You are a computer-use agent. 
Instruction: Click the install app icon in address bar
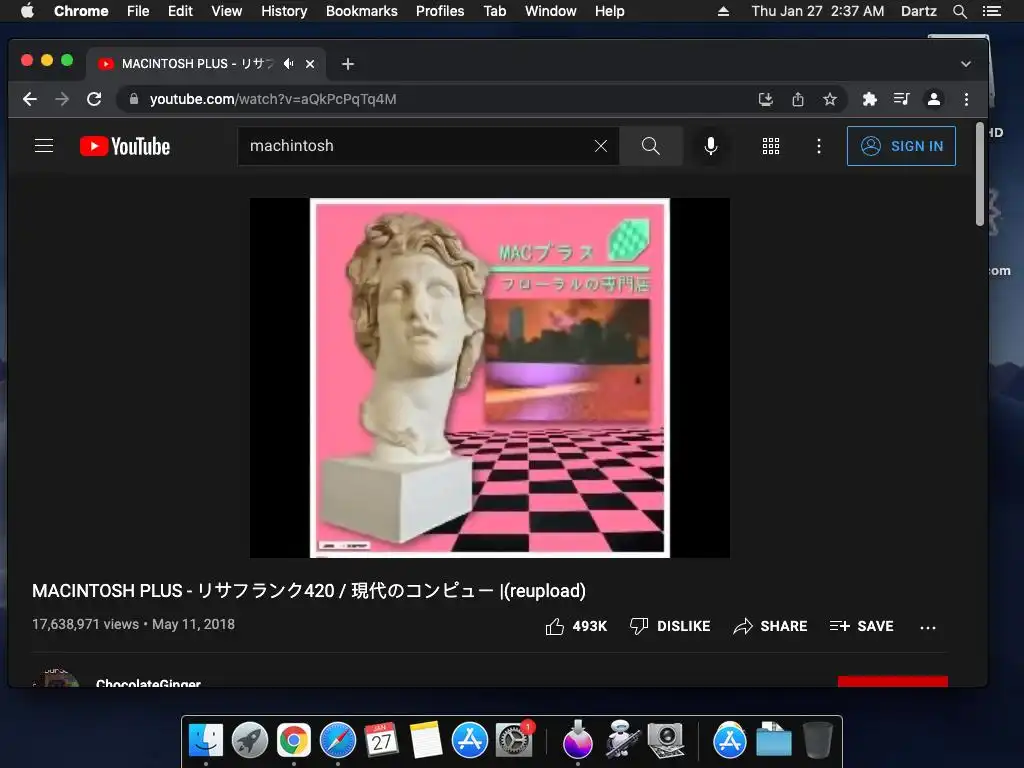click(x=766, y=99)
